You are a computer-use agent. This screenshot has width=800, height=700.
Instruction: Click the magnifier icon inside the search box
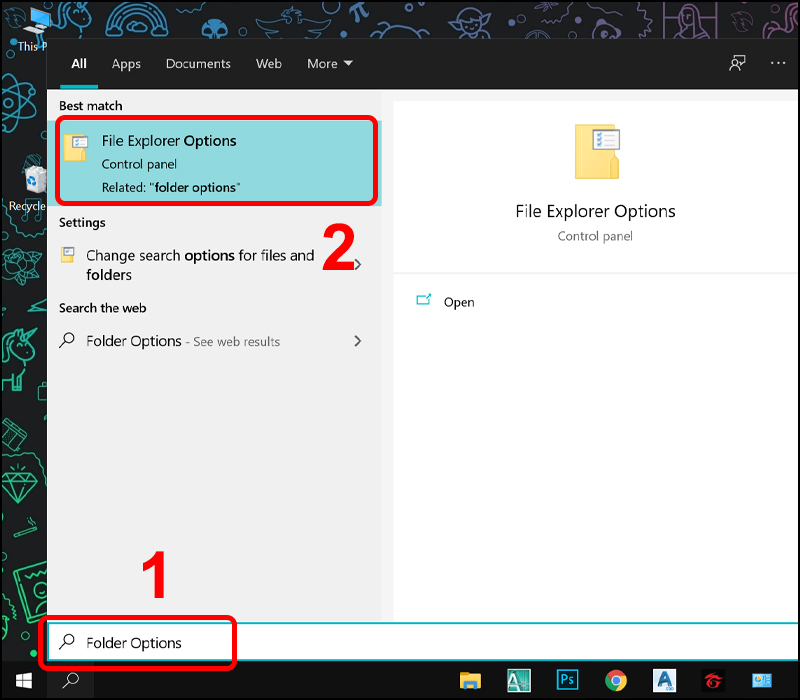[67, 642]
